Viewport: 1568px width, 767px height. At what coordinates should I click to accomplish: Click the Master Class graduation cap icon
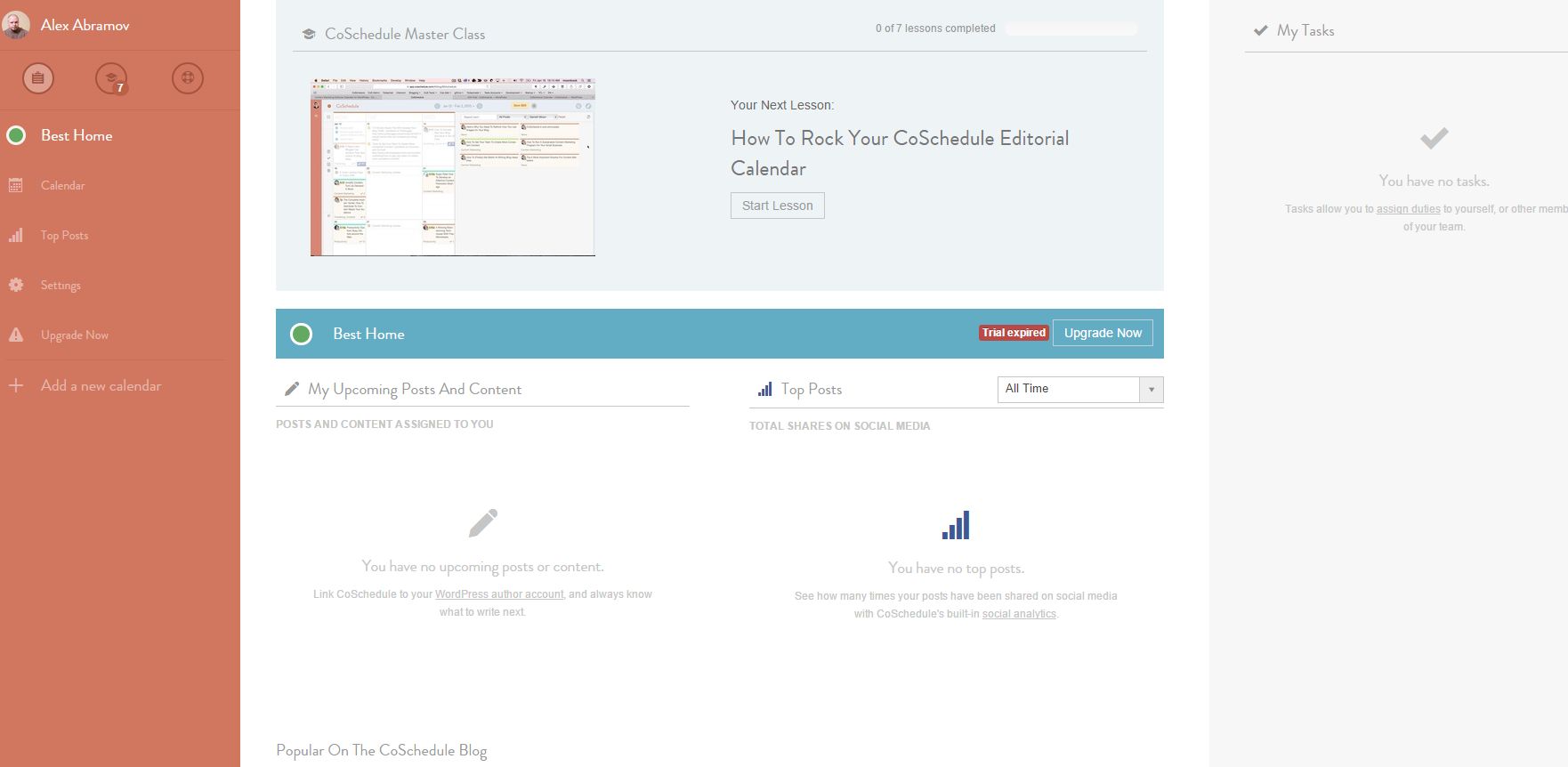pos(309,34)
